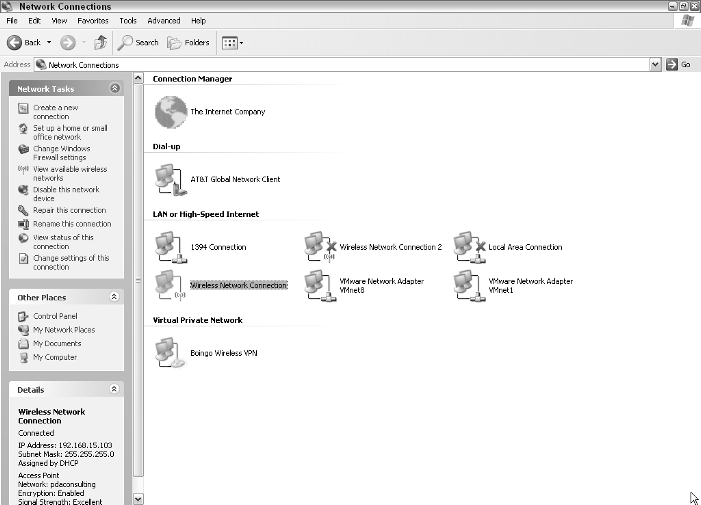This screenshot has height=505, width=701.
Task: Click Create a new connection link
Action: click(x=55, y=112)
